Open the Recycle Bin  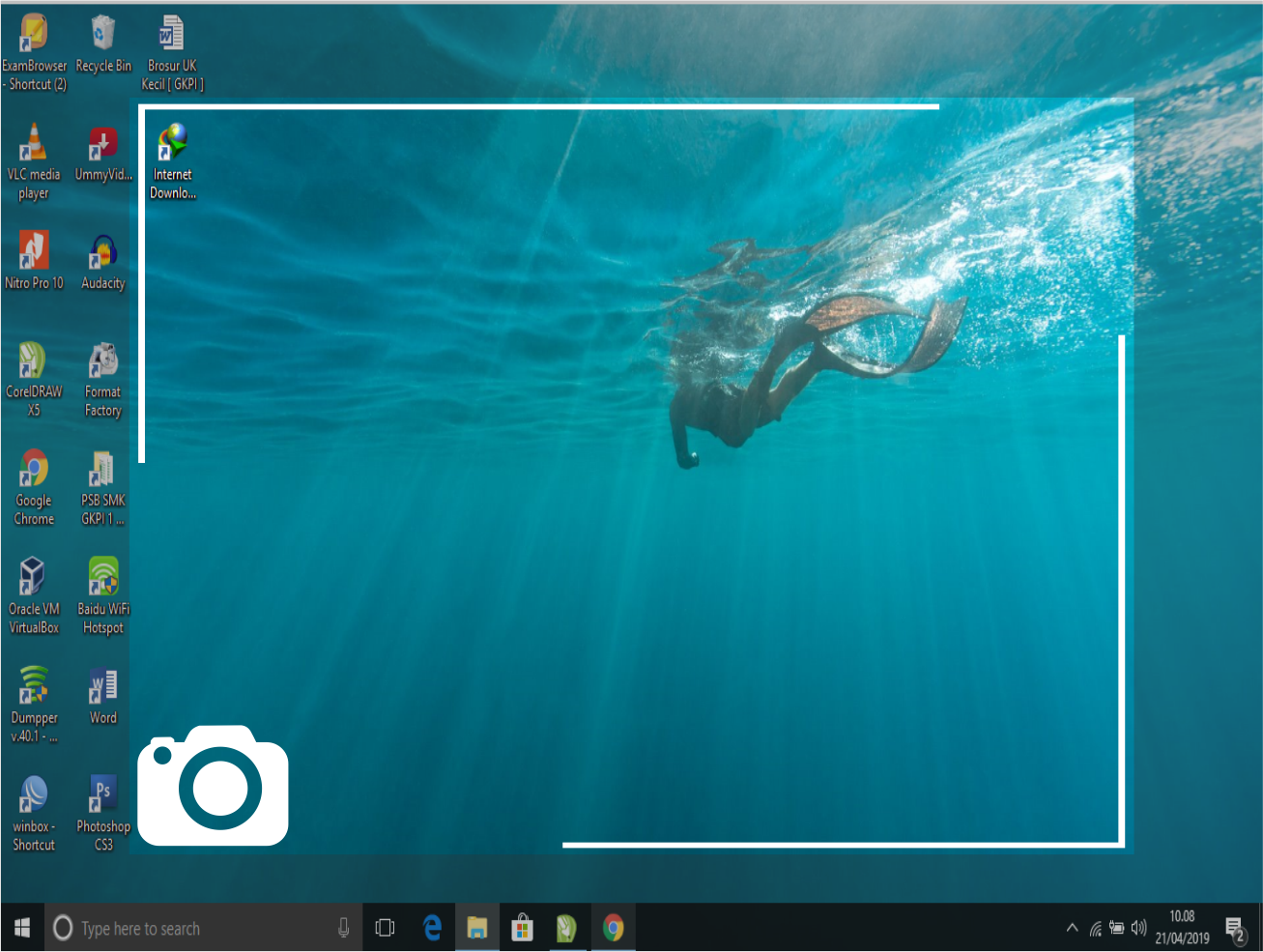click(x=102, y=34)
